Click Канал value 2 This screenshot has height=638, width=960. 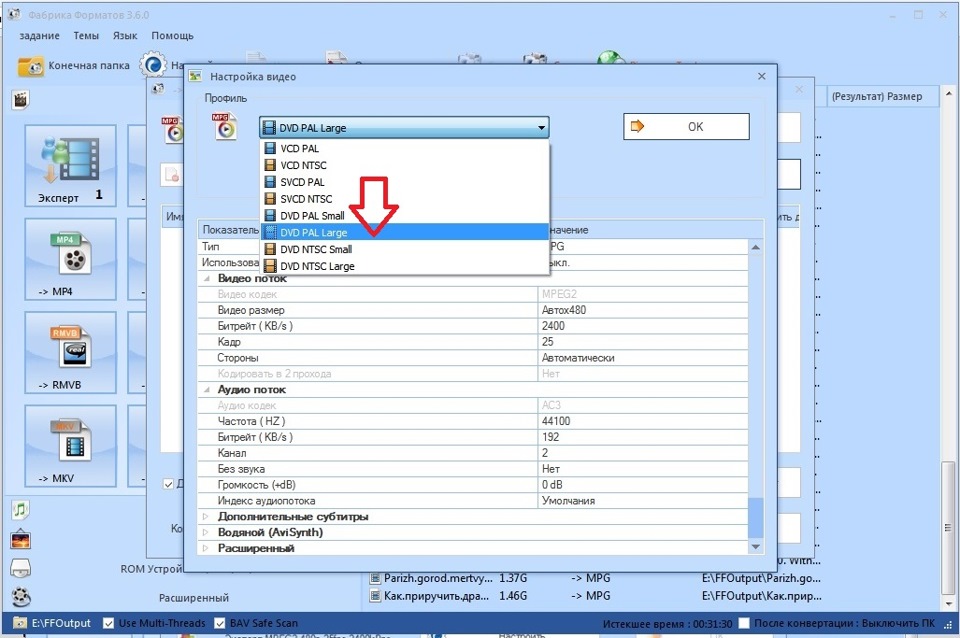(x=643, y=454)
